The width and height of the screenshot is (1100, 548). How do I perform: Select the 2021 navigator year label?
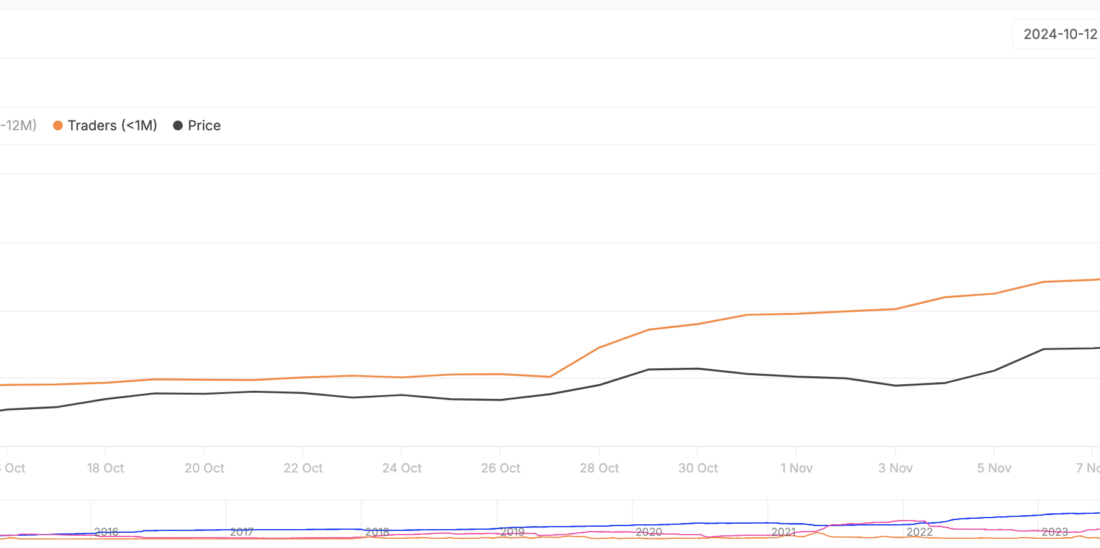tap(783, 532)
